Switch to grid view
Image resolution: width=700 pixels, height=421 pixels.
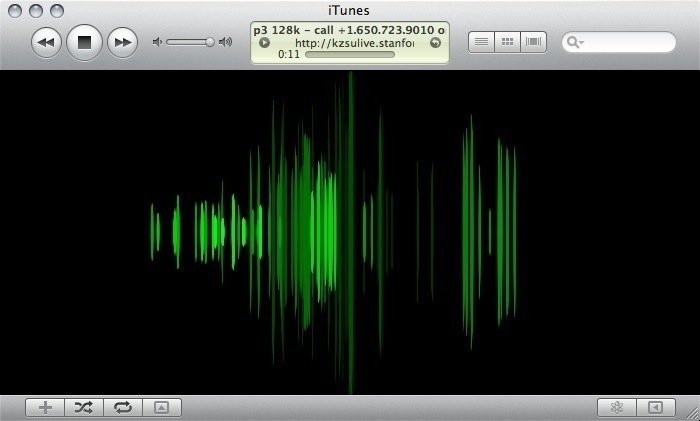pyautogui.click(x=507, y=42)
